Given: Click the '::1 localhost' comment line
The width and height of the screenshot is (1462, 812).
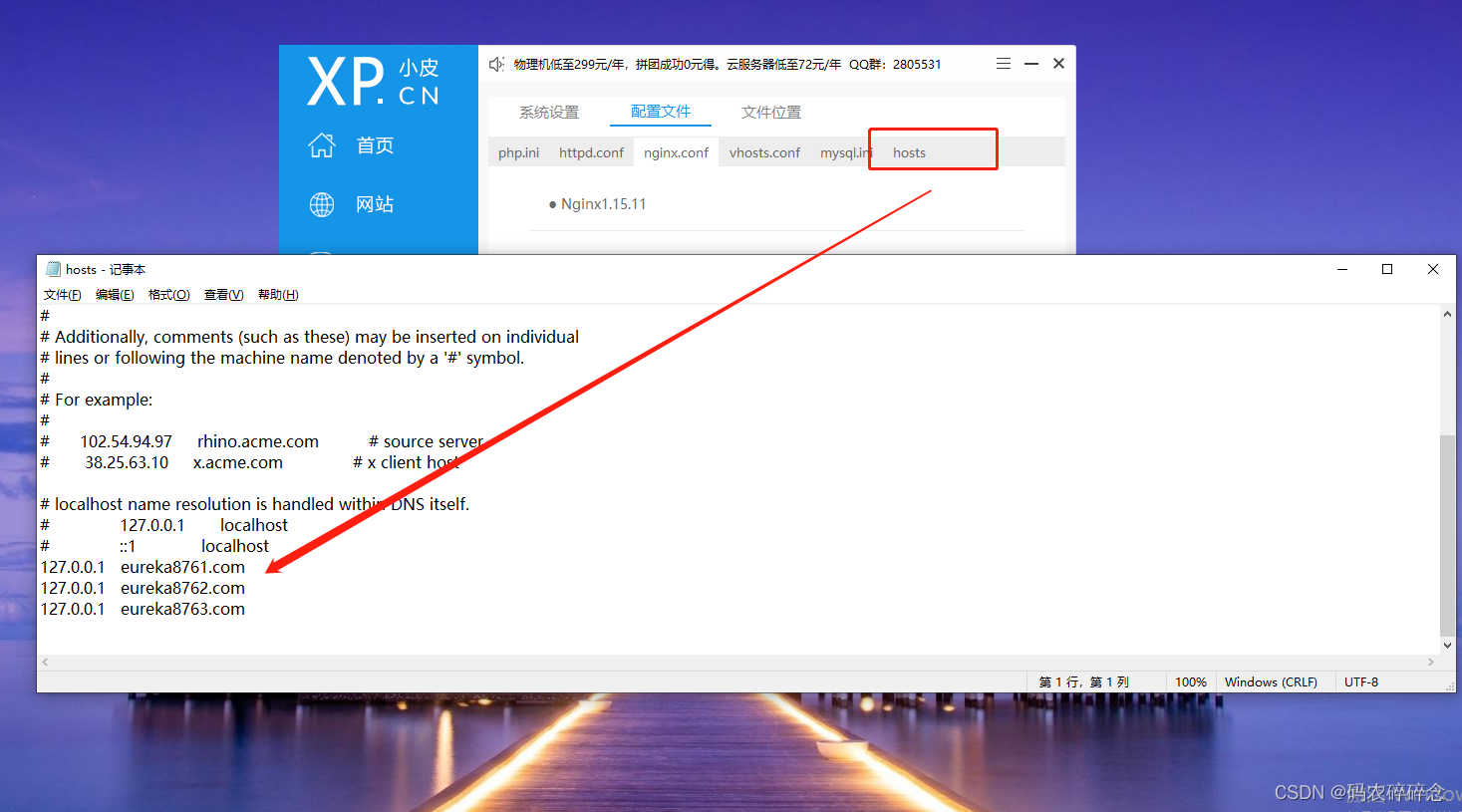Looking at the screenshot, I should 154,546.
